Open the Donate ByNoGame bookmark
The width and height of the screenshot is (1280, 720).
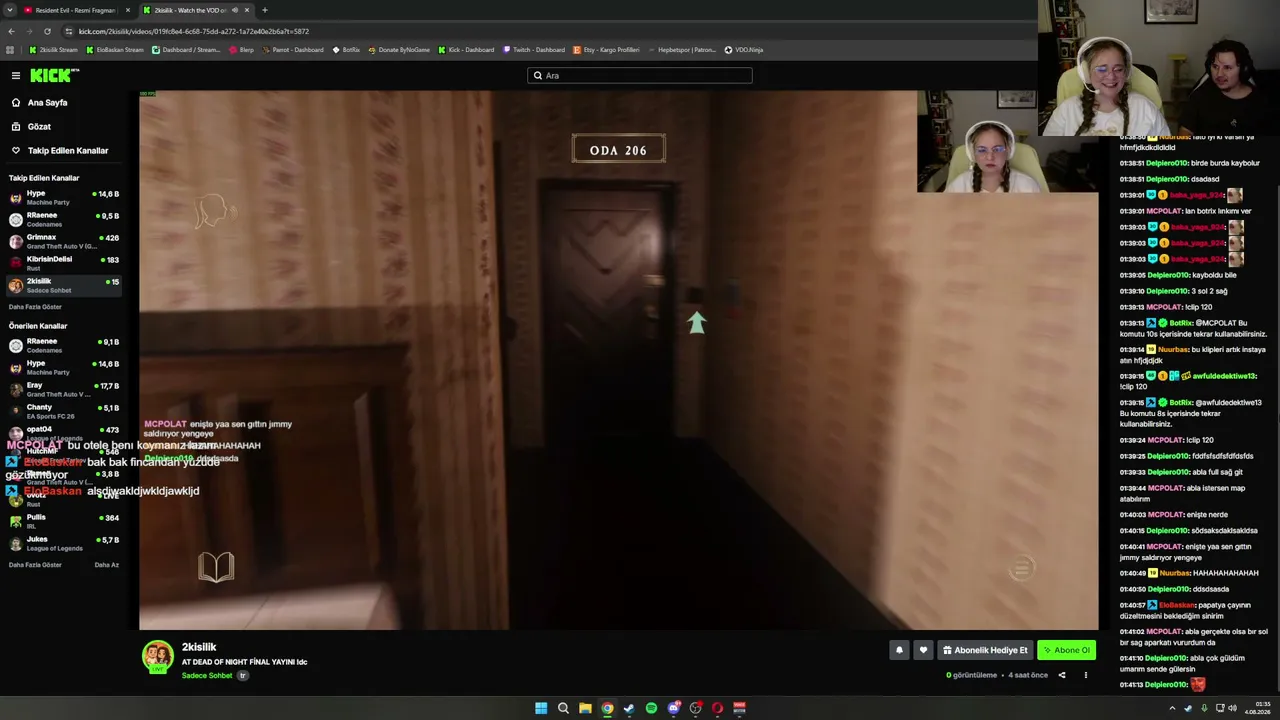(399, 50)
